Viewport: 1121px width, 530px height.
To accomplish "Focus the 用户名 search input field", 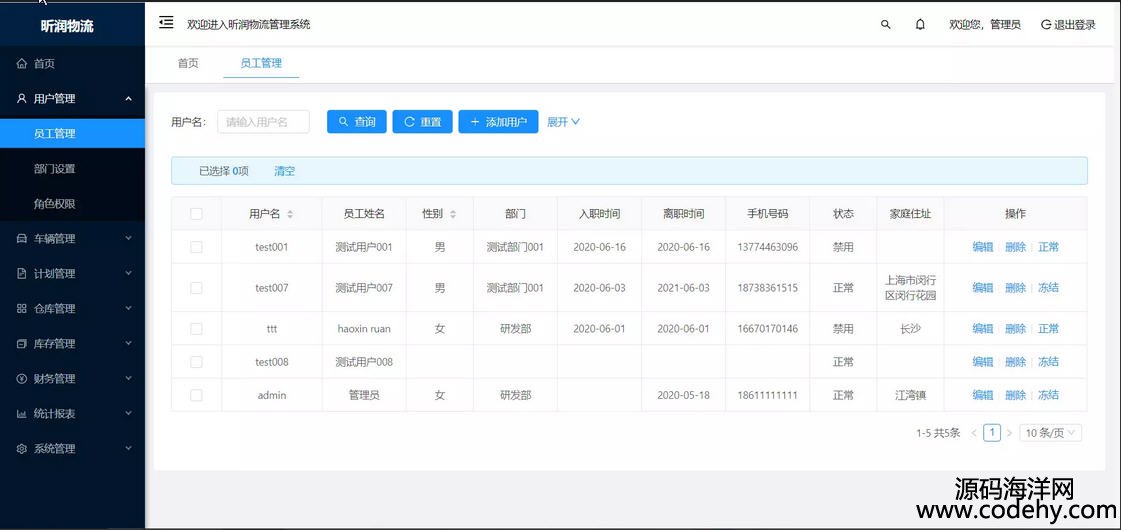I will [263, 122].
